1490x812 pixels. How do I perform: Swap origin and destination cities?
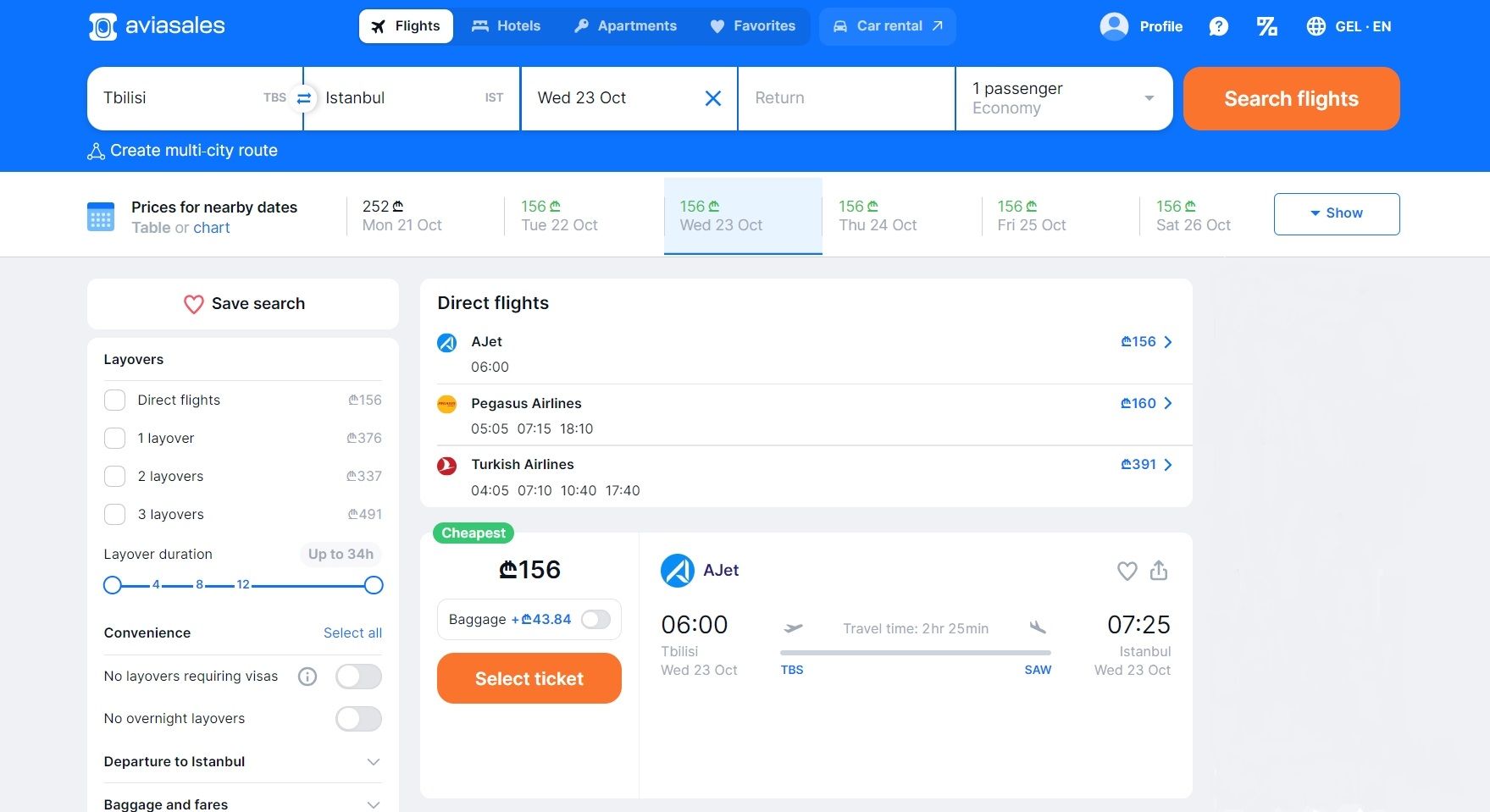point(303,98)
